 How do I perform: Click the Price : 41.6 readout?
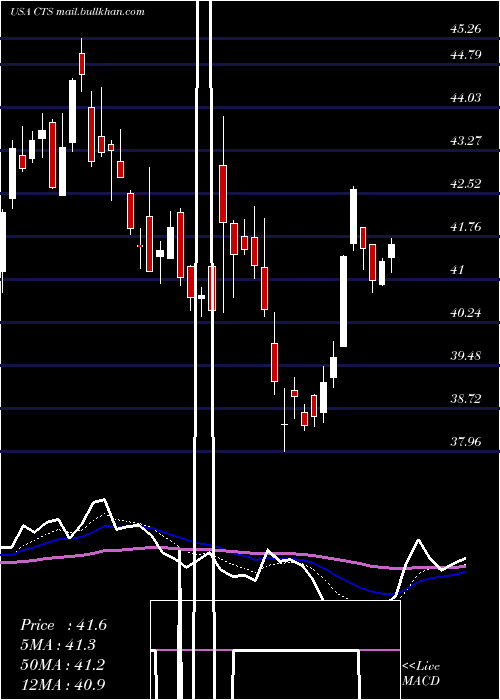63,625
